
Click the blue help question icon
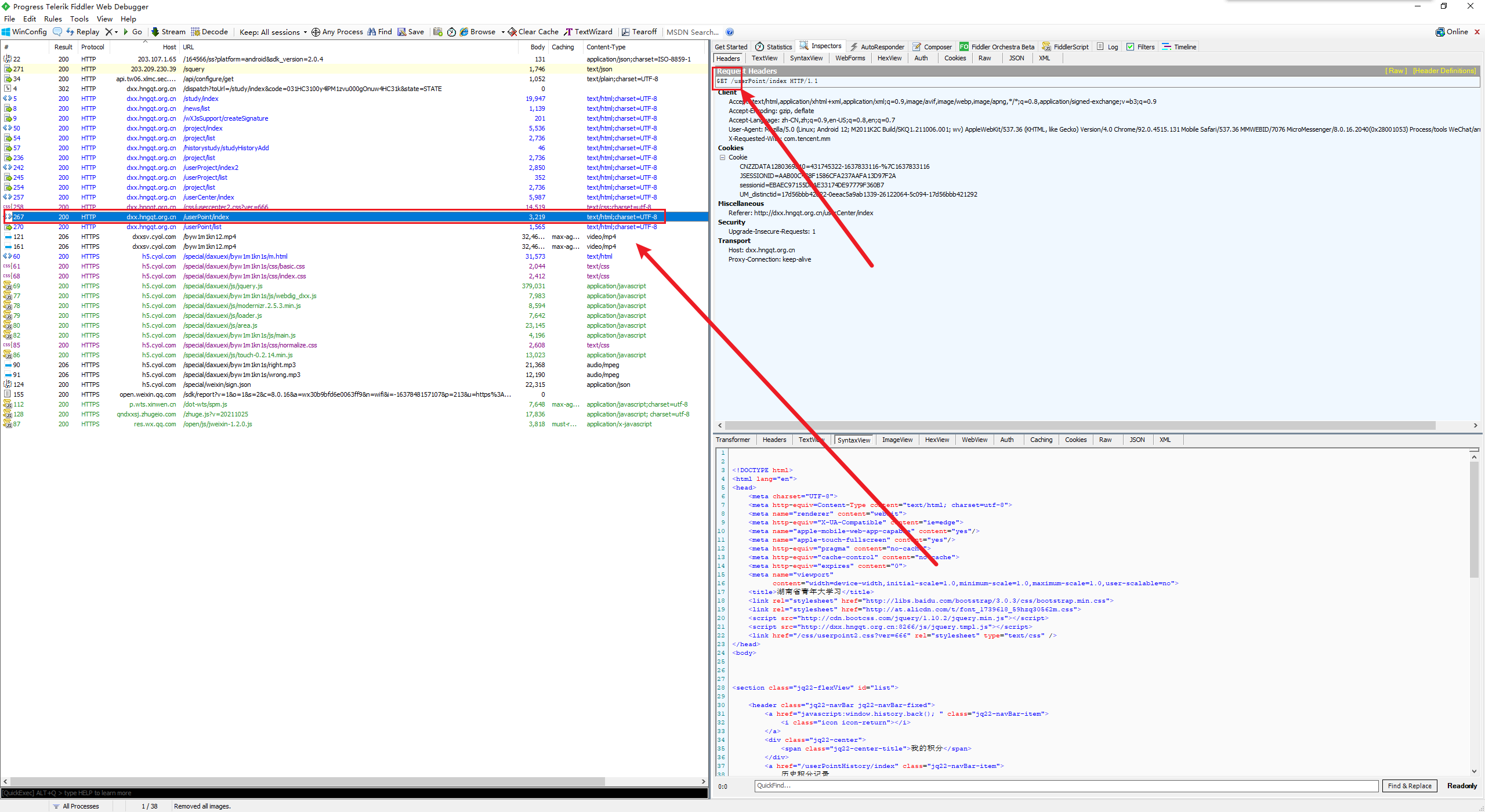point(730,32)
